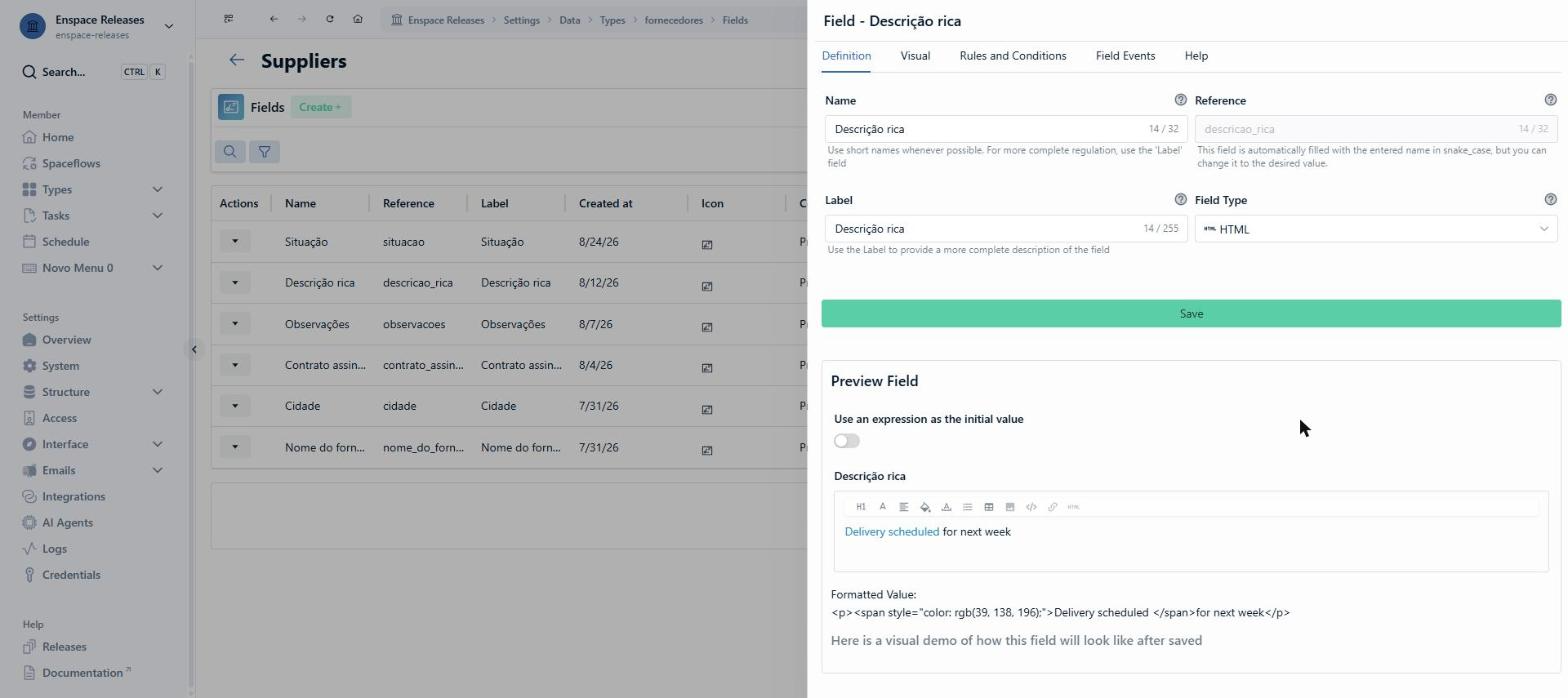The image size is (1568, 698).
Task: Open the H1 heading tool in editor
Action: (x=860, y=507)
